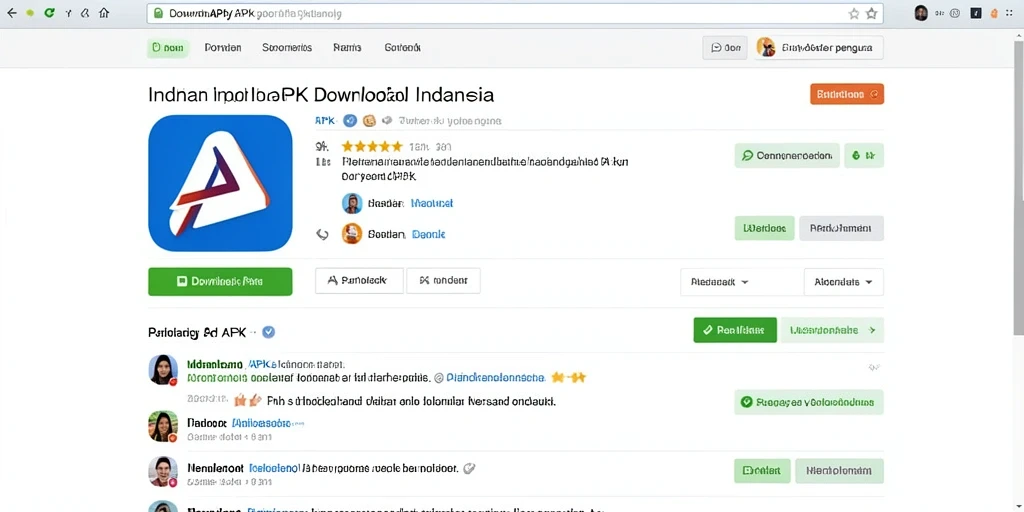Image resolution: width=1024 pixels, height=512 pixels.
Task: Open the green first reviewer name link
Action: tap(214, 364)
